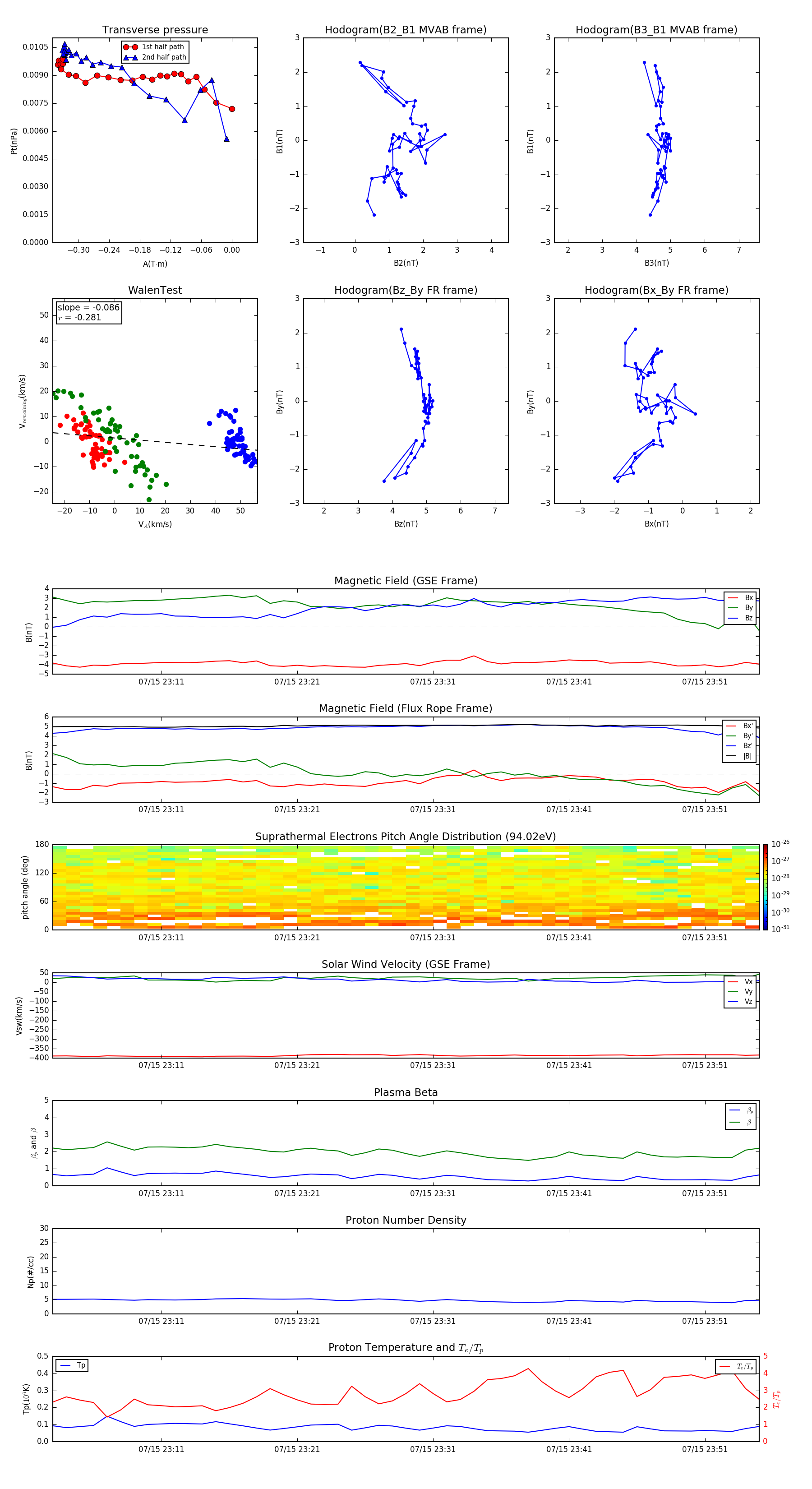This screenshot has height=1489, width=812.
Task: Click the "180" tick on the pitch angle panel
Action: pos(42,845)
